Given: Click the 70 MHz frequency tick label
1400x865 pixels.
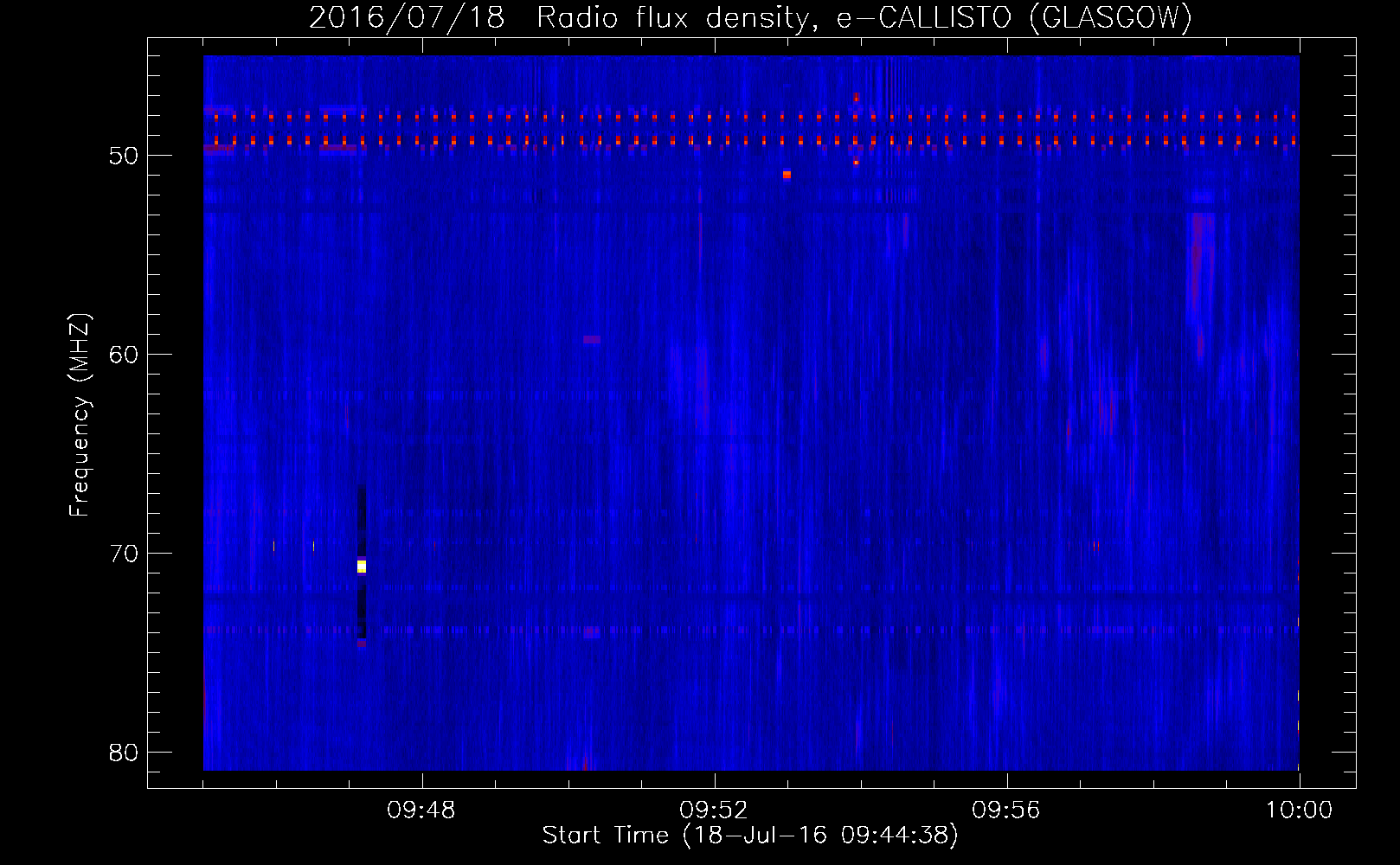Looking at the screenshot, I should pos(124,554).
